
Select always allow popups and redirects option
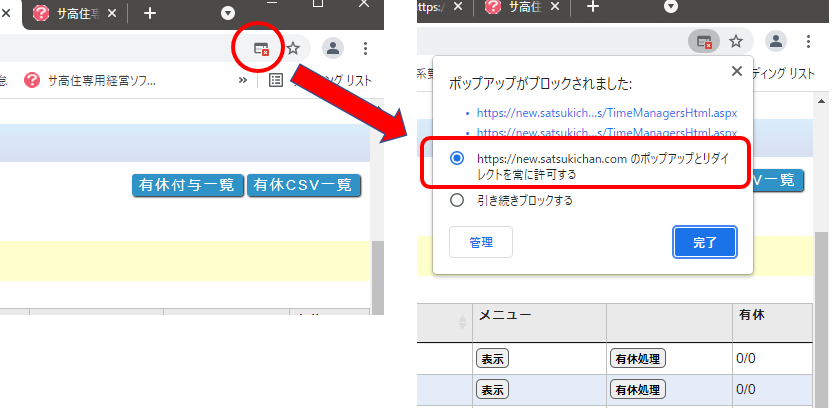[457, 158]
